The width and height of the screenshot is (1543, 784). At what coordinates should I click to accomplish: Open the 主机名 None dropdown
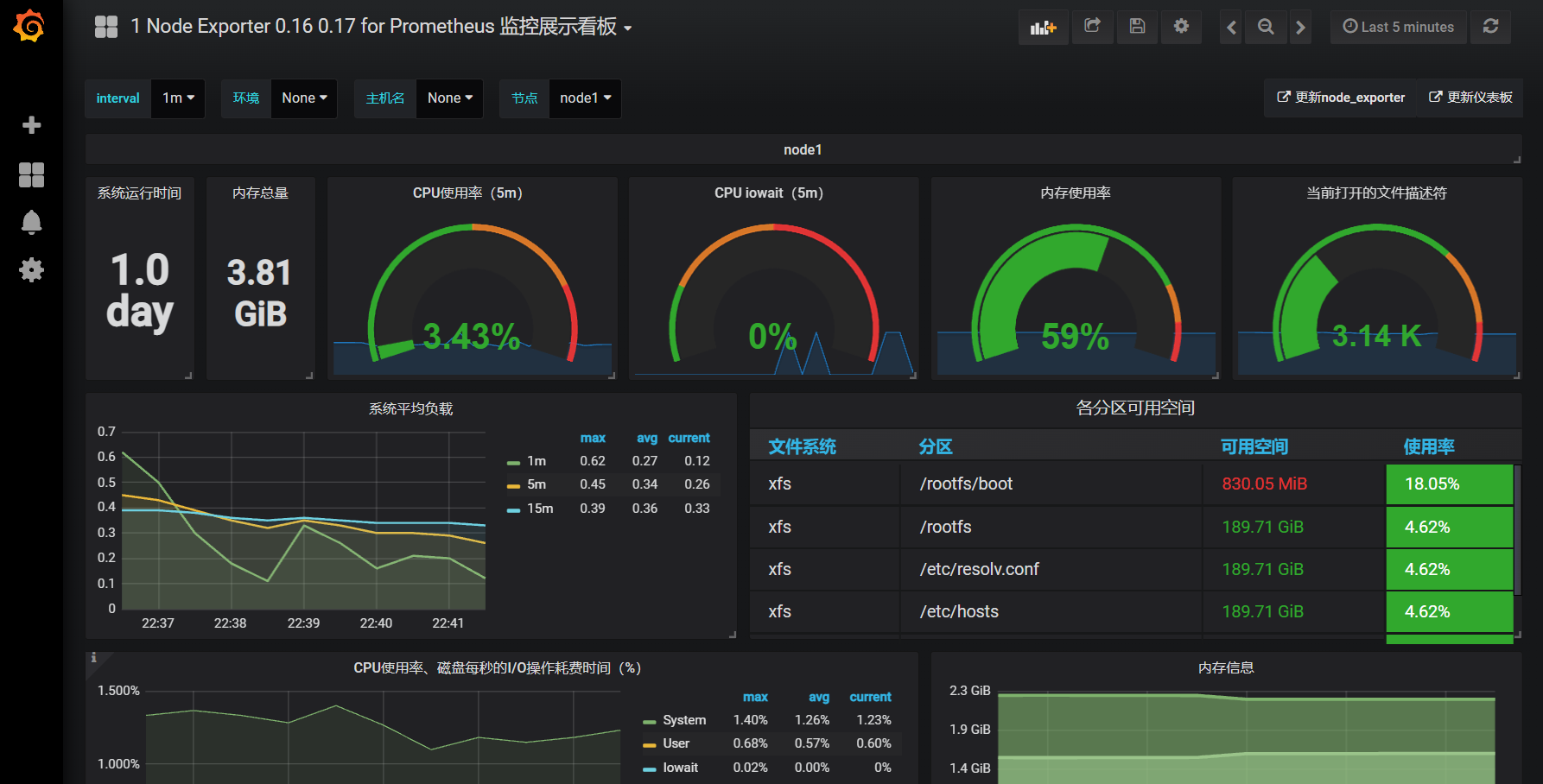(450, 98)
